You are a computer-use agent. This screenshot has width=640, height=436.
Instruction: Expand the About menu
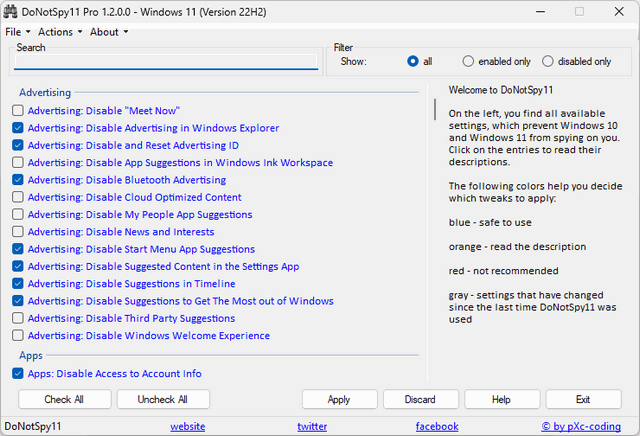[x=106, y=32]
